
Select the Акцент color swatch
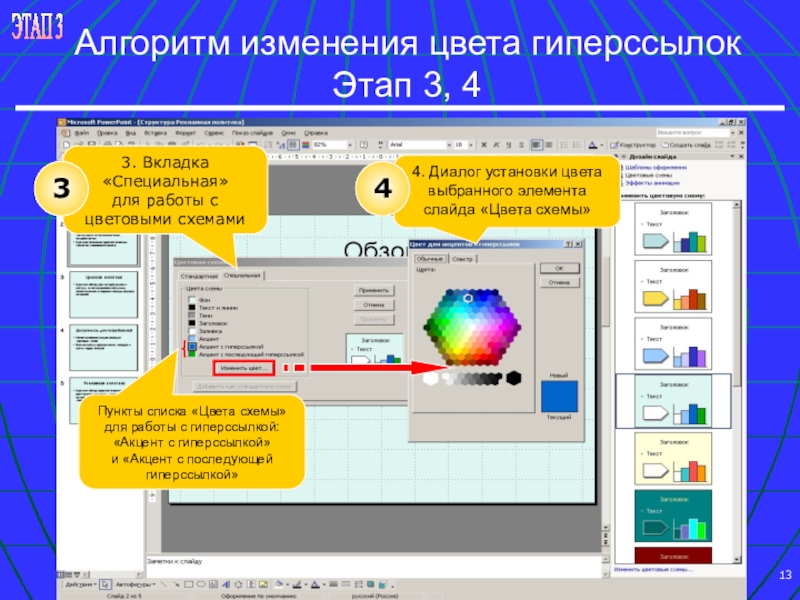click(192, 339)
